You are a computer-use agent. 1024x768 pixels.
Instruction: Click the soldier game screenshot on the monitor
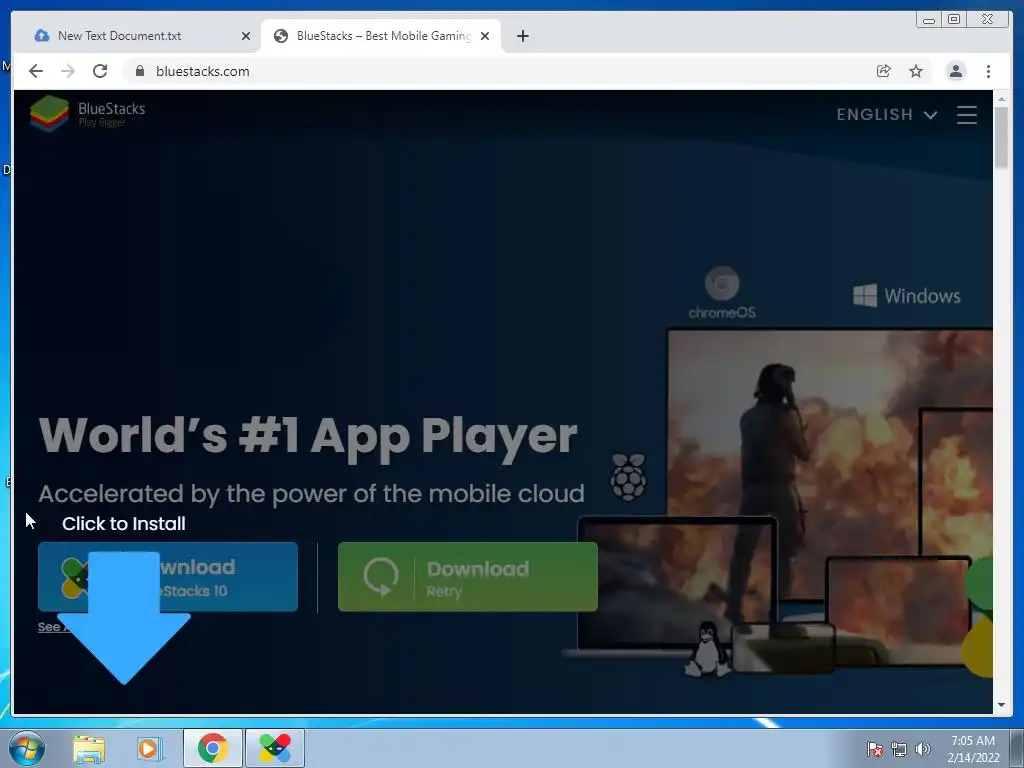coord(829,464)
